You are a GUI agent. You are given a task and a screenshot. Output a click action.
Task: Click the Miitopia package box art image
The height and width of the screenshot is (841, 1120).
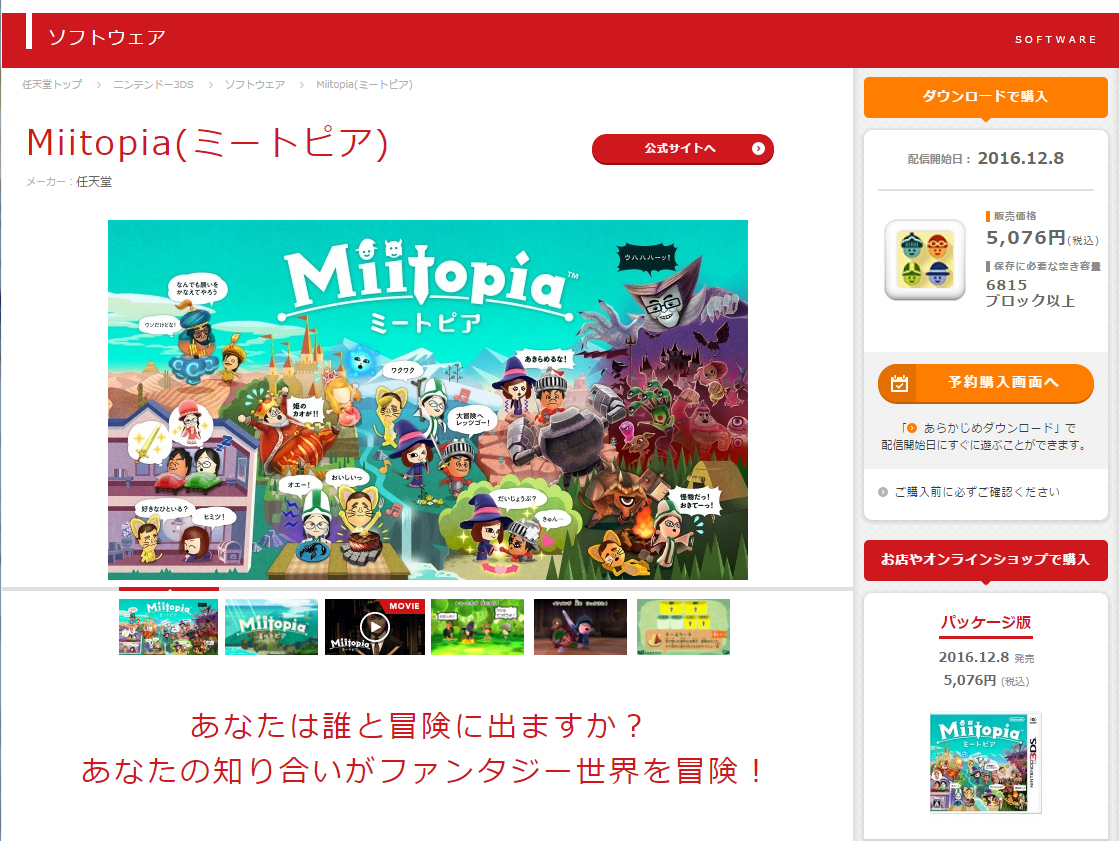(986, 762)
